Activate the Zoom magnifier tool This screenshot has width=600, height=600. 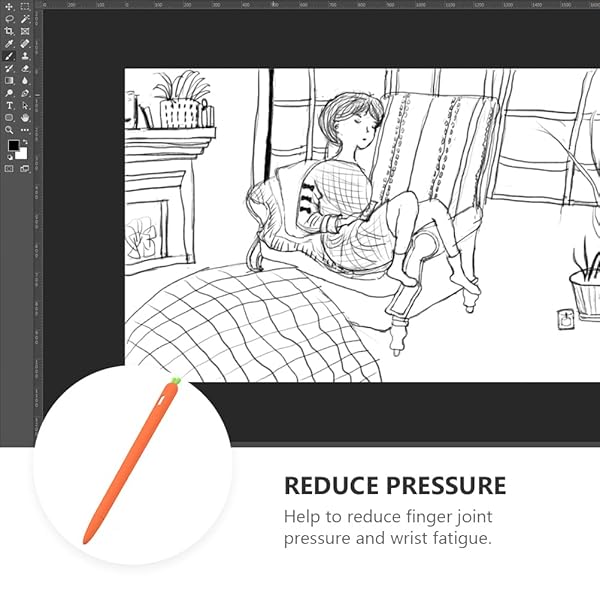(10, 130)
